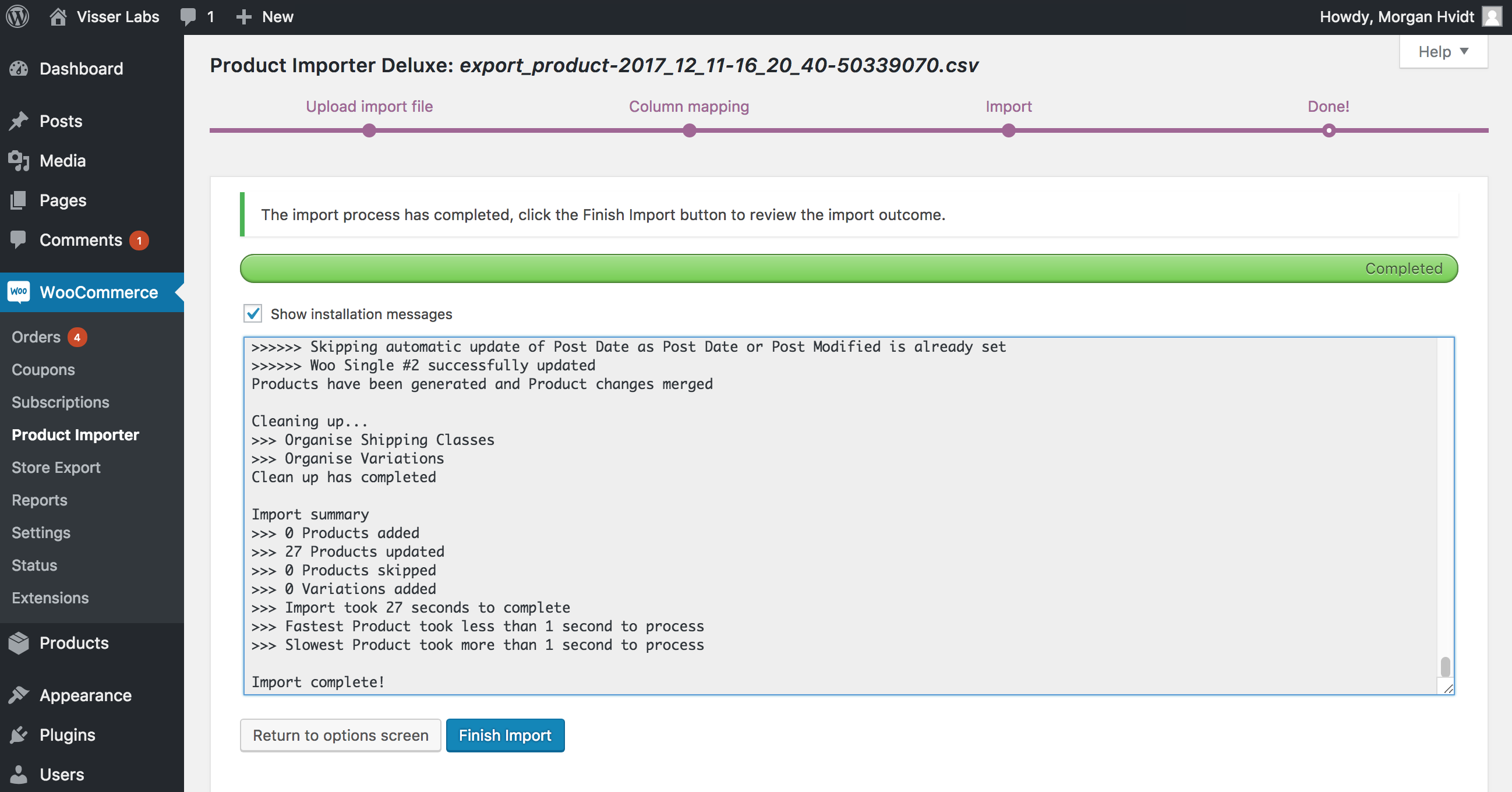
Task: Click the Appearance paintbrush icon
Action: [19, 695]
